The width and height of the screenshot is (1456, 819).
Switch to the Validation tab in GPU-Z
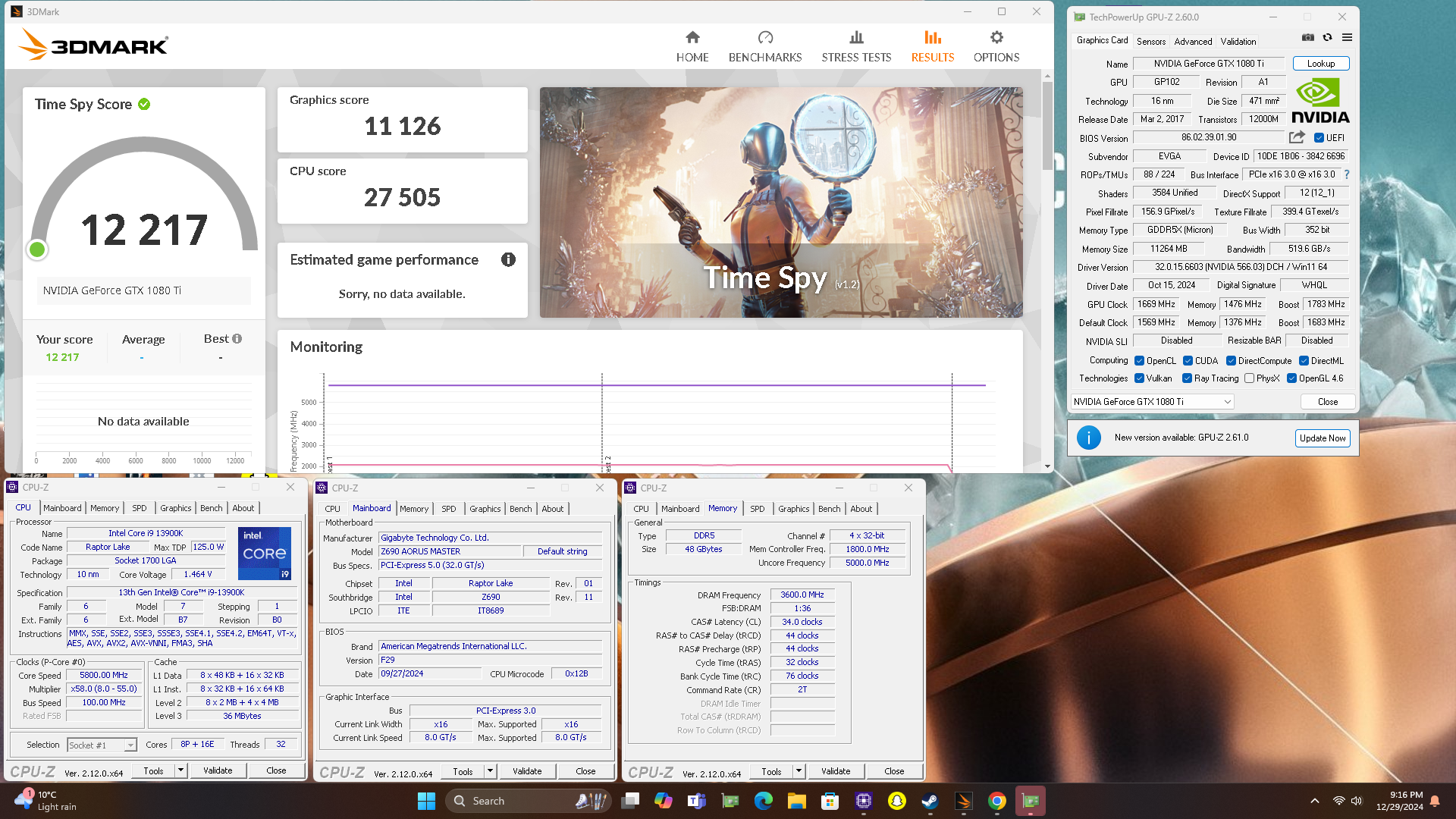pos(1238,41)
